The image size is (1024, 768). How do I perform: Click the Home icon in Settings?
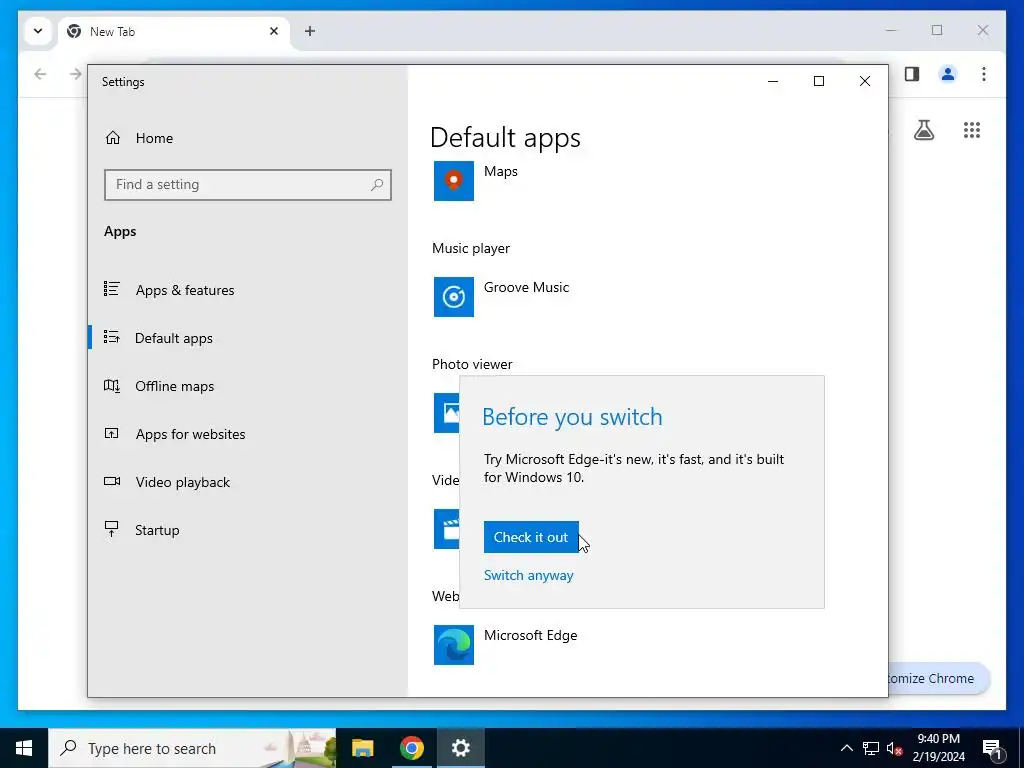tap(113, 138)
